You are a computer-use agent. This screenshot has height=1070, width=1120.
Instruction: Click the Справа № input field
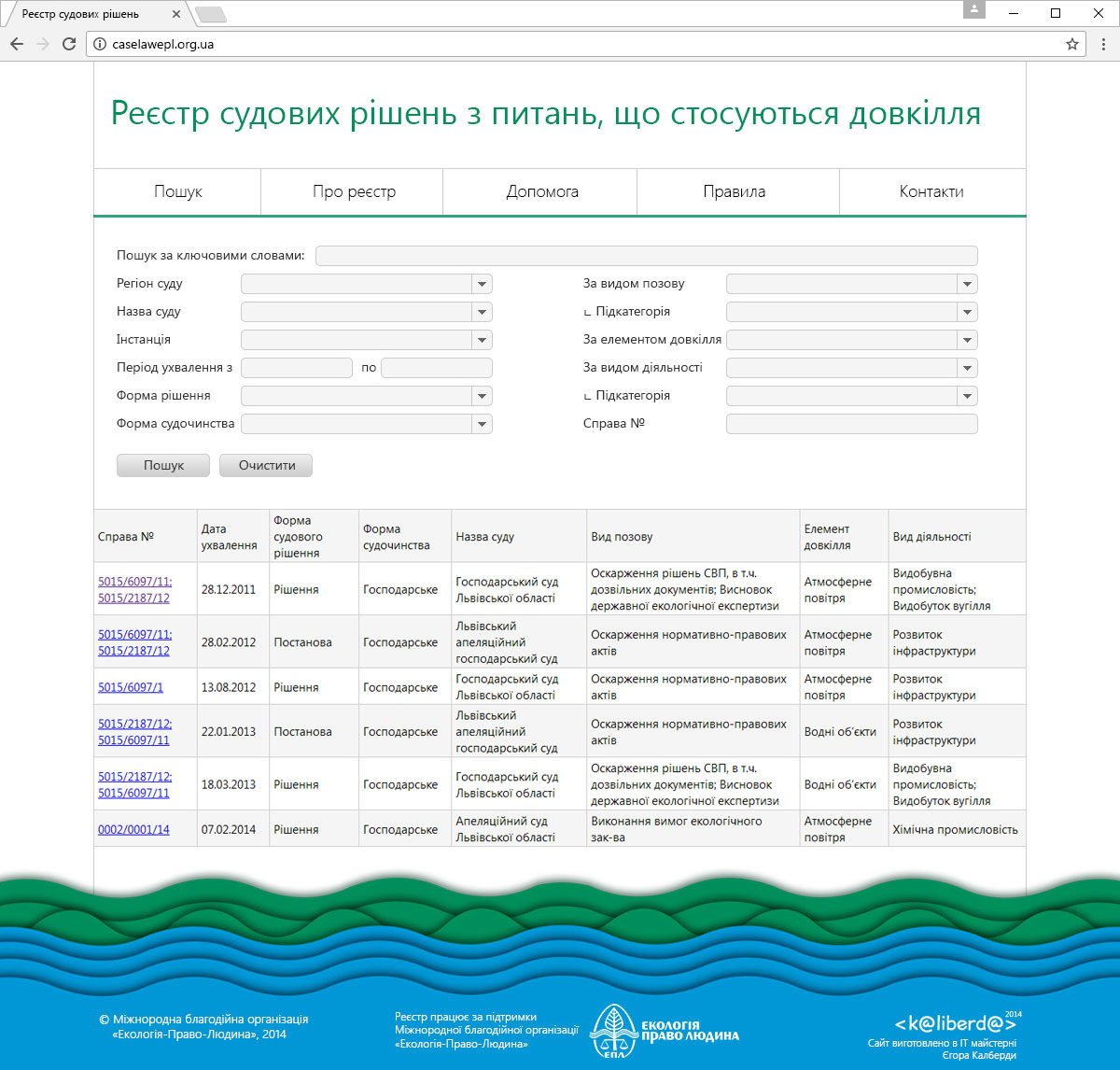tap(851, 424)
